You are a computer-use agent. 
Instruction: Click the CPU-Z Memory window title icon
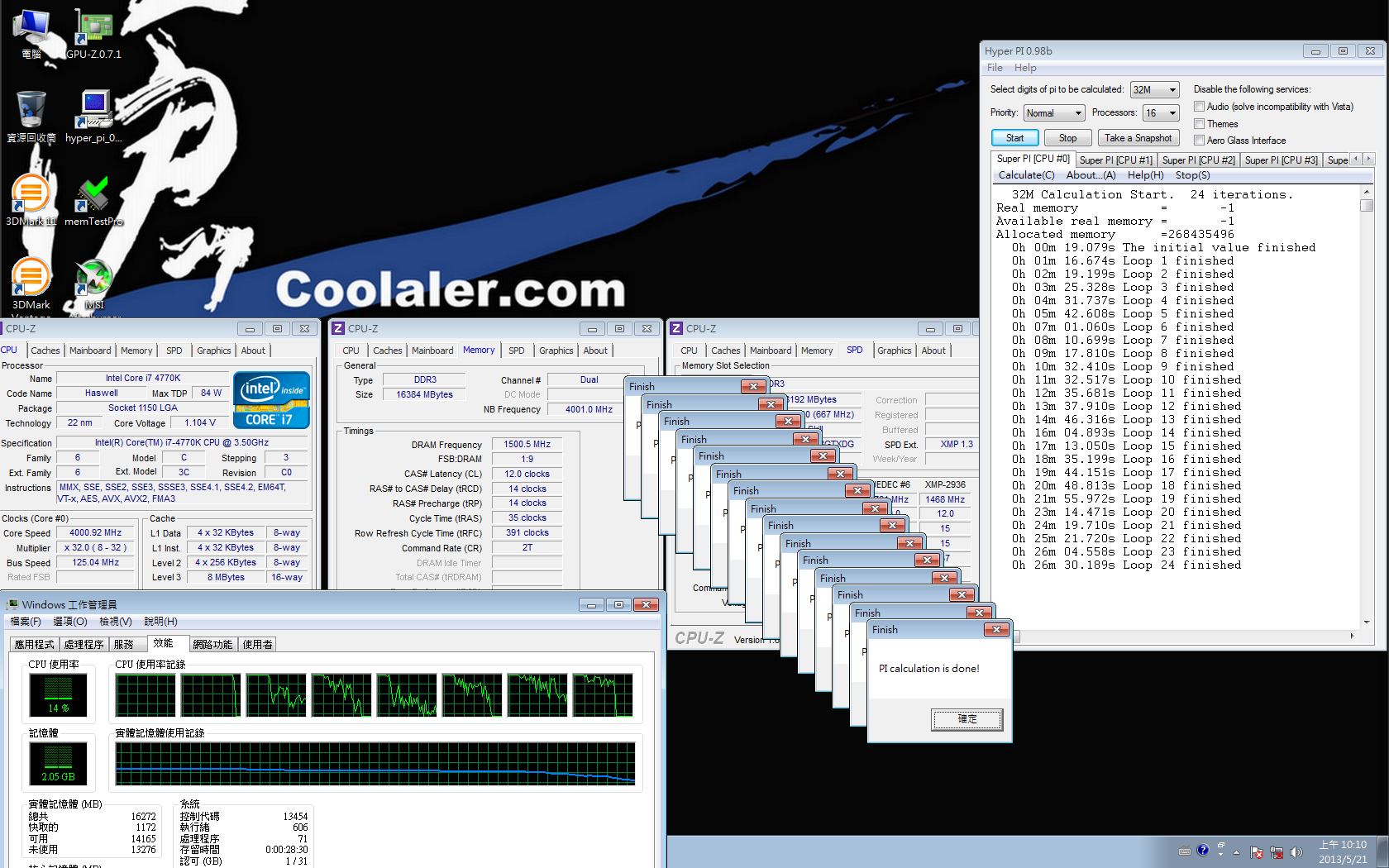coord(337,328)
